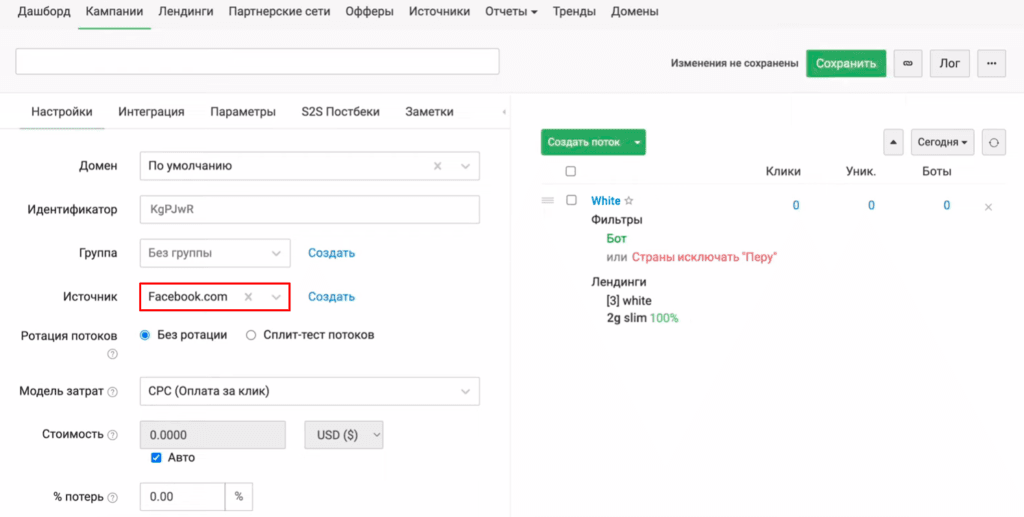Open the Сегодня date range dropdown
The height and width of the screenshot is (517, 1024).
point(942,142)
